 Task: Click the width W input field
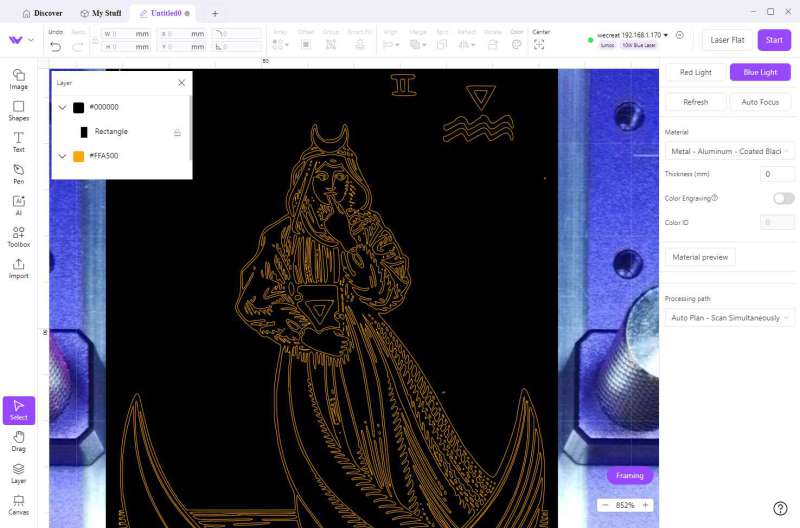126,34
